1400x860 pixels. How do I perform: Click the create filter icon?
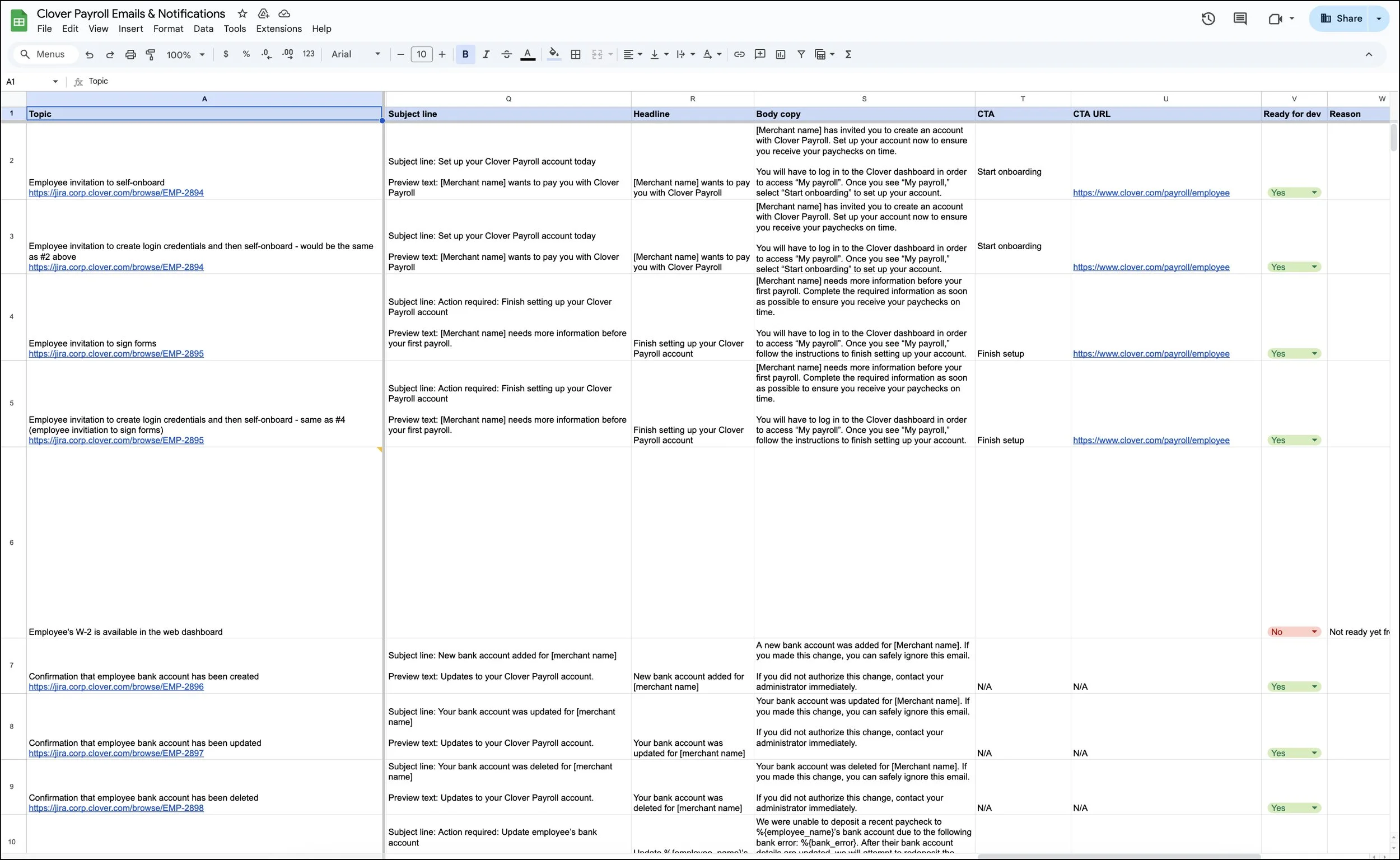(x=801, y=55)
